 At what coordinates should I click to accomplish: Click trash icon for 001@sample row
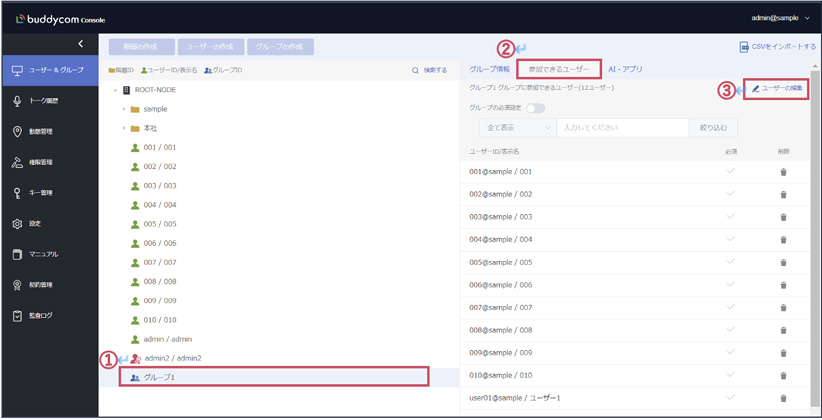[x=783, y=172]
